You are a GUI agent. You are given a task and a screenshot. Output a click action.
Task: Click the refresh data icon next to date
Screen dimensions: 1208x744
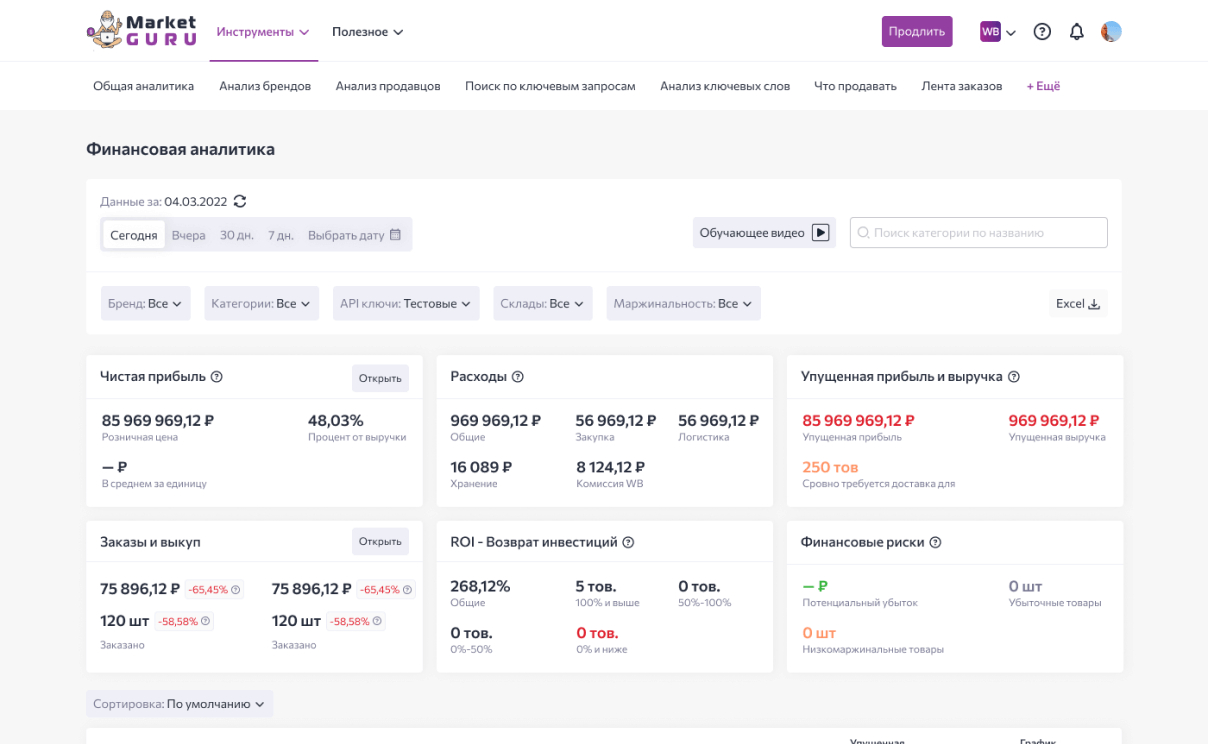pyautogui.click(x=240, y=201)
